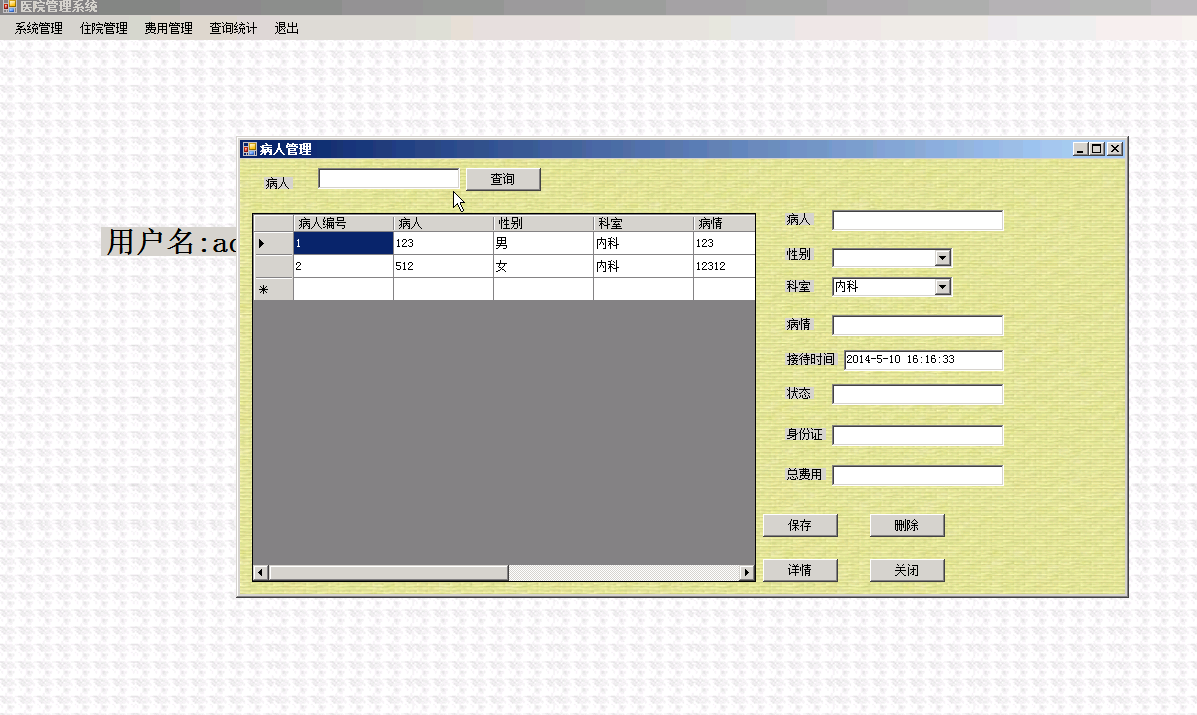Open the 住院管理 menu
The height and width of the screenshot is (715, 1197).
104,28
